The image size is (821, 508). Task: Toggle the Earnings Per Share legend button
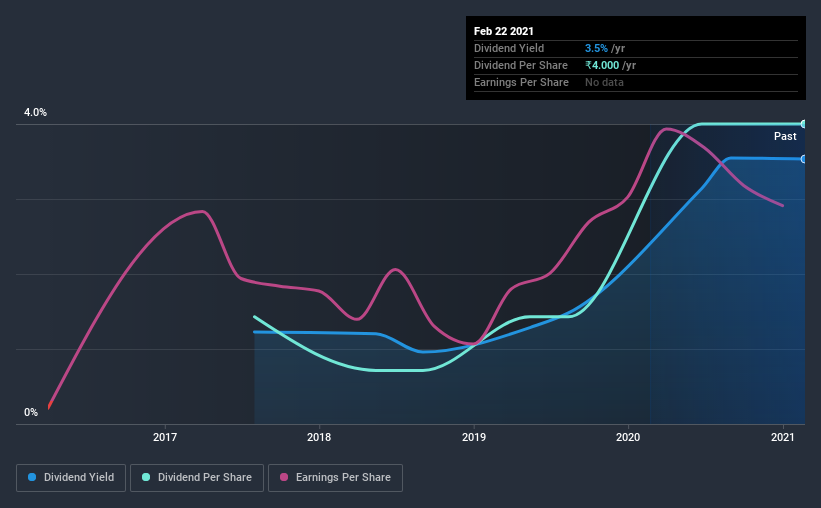[x=335, y=478]
